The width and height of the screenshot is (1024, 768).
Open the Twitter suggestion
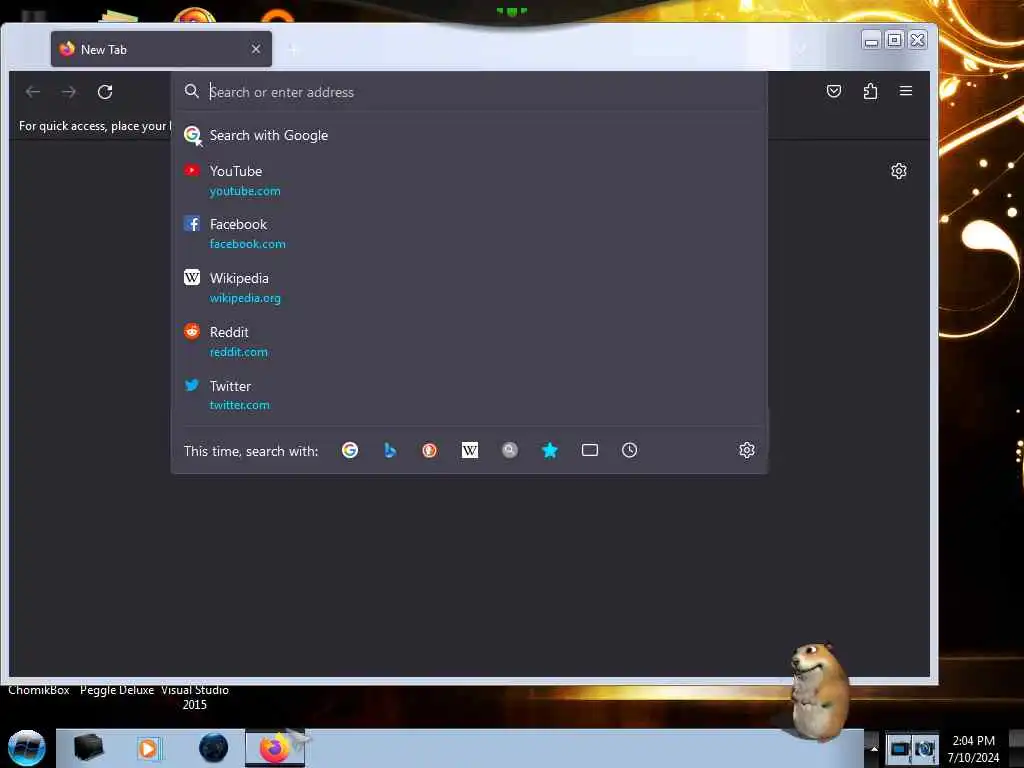click(469, 395)
